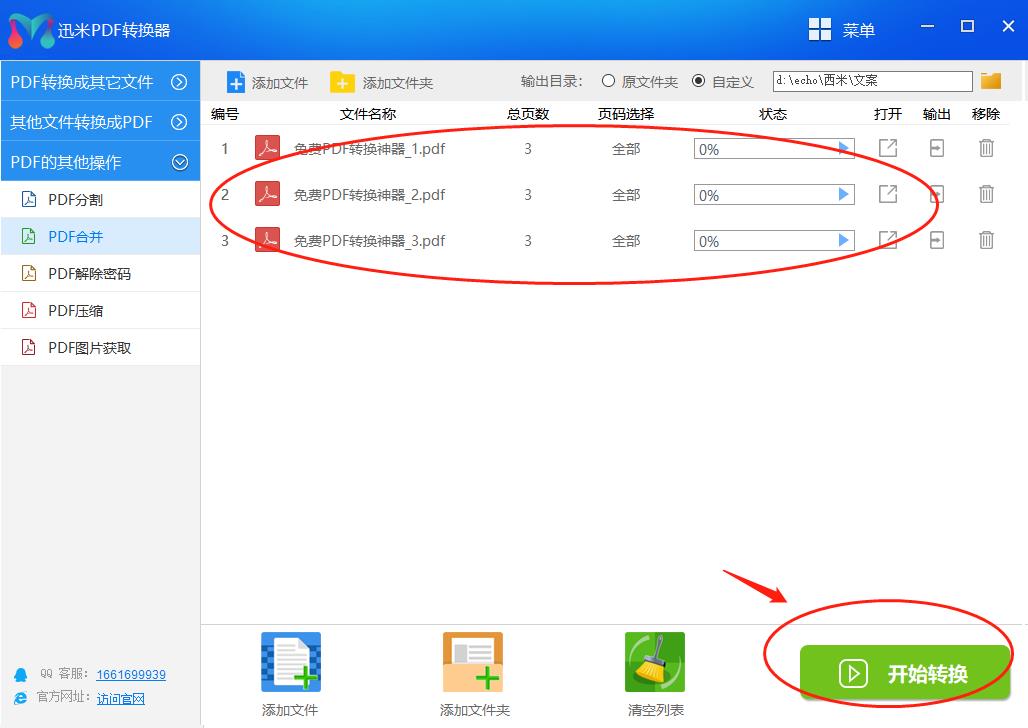This screenshot has width=1028, height=728.
Task: Click the open (打开) icon for row 1
Action: 887,148
